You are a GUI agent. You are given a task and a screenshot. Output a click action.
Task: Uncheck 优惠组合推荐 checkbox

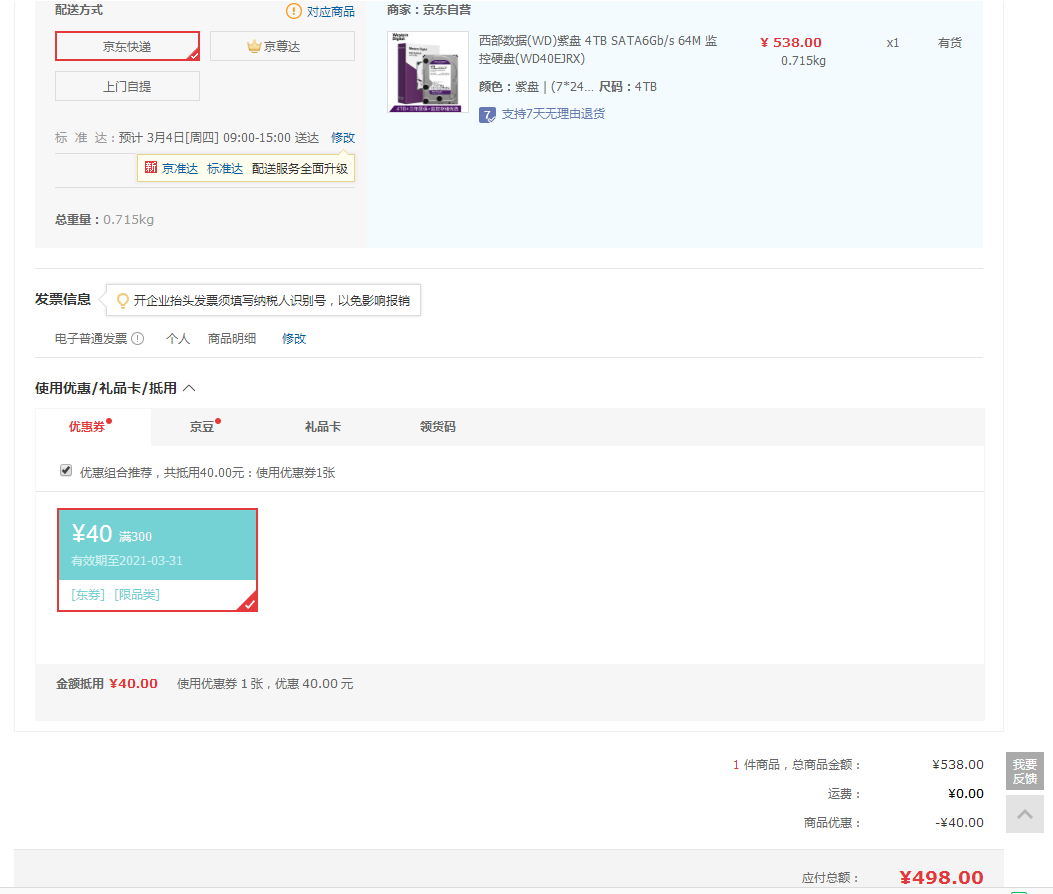[x=66, y=470]
